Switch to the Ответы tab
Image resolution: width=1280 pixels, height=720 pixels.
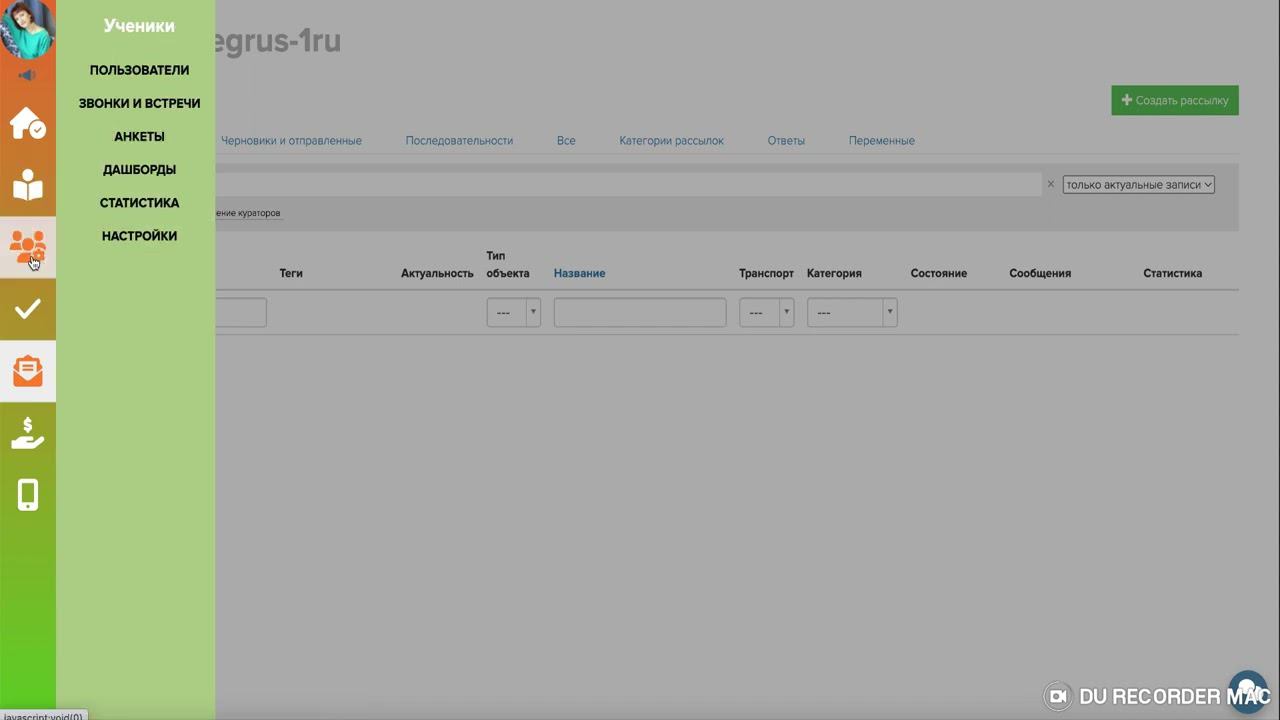point(786,141)
